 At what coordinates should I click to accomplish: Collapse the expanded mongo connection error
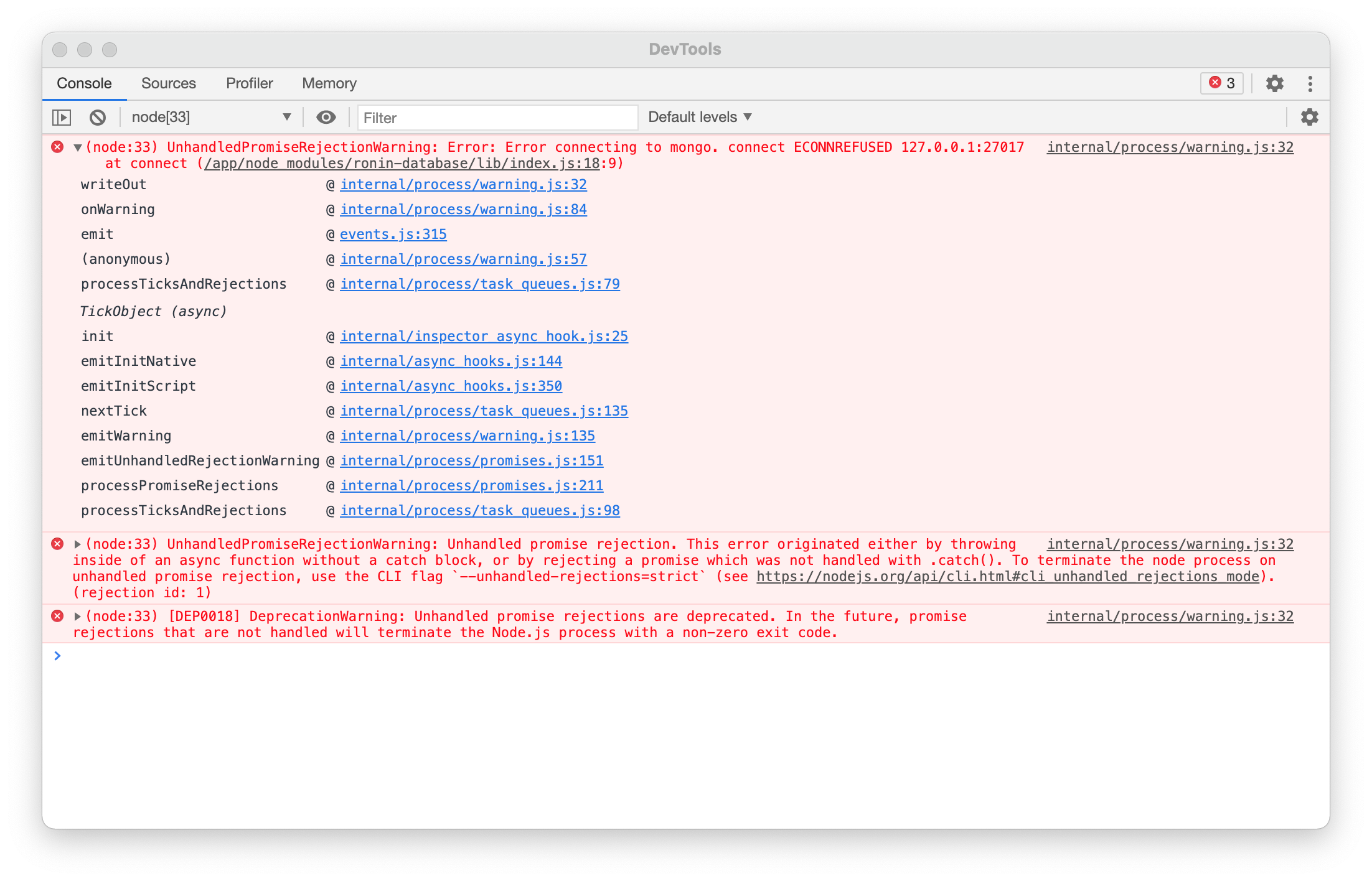click(x=78, y=147)
